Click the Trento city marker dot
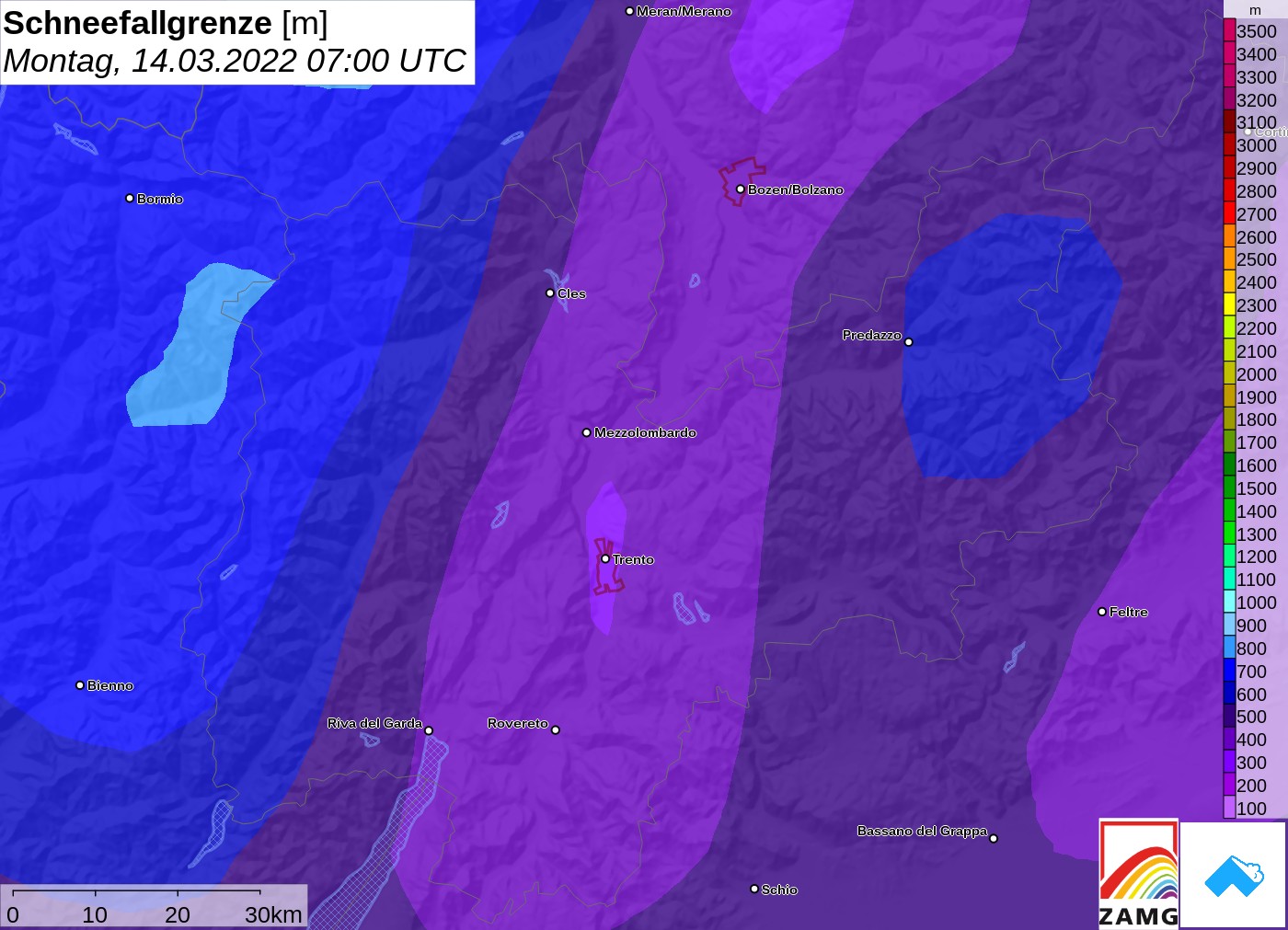Viewport: 1288px width, 930px height. [x=605, y=558]
